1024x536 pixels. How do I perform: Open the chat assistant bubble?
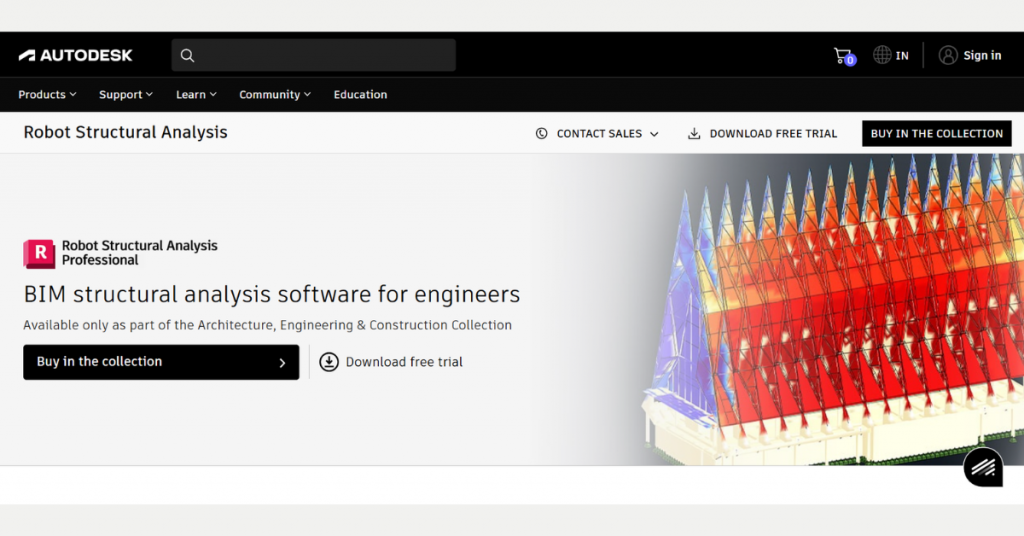(983, 467)
